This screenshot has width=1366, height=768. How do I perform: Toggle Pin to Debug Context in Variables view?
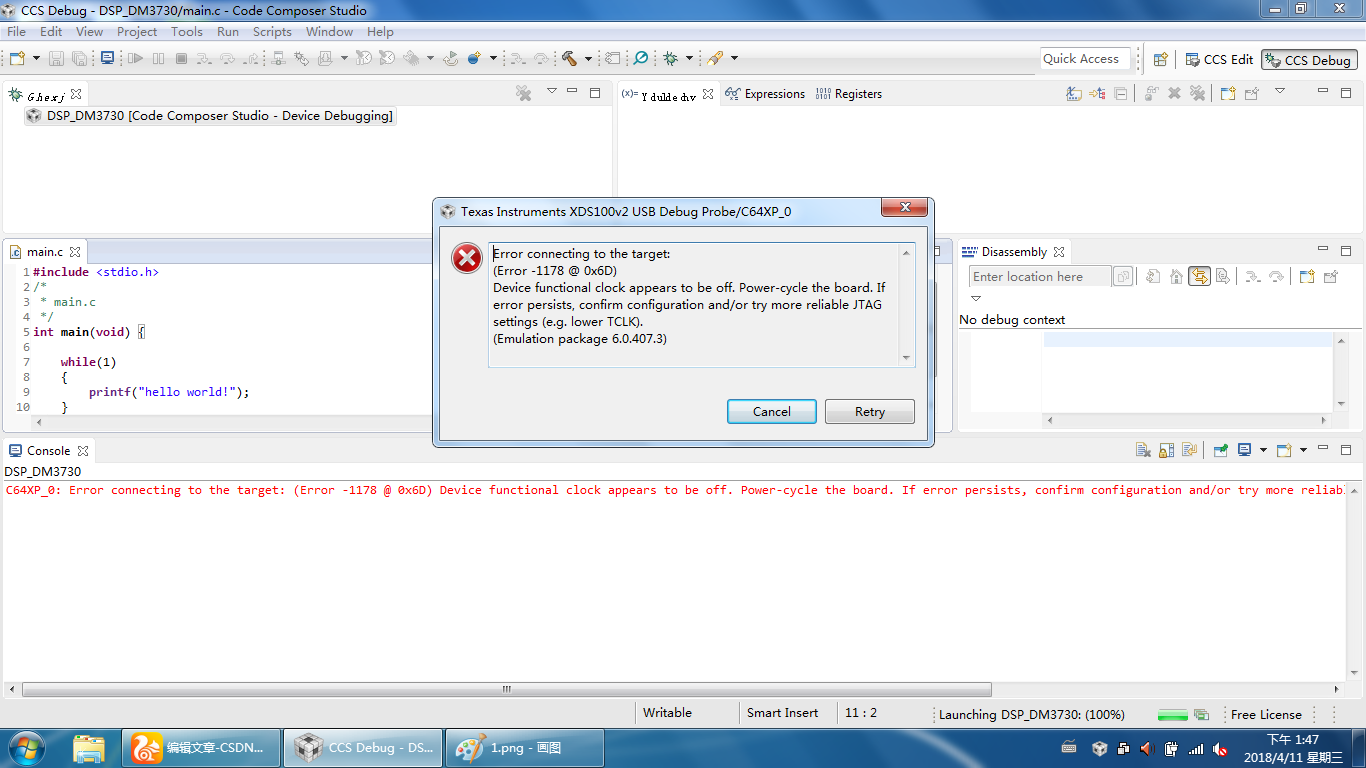coord(1252,93)
